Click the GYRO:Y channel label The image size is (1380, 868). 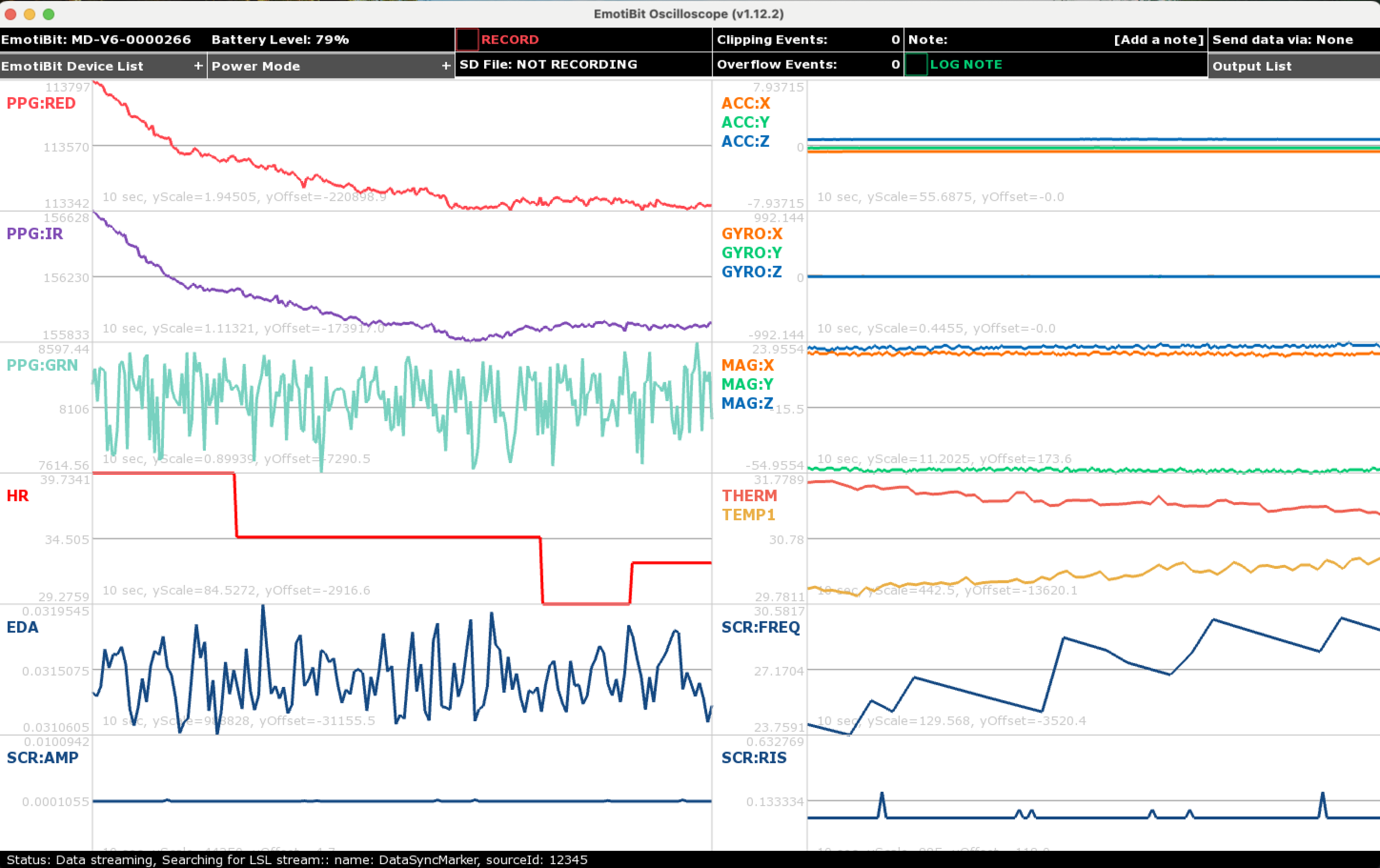point(751,253)
